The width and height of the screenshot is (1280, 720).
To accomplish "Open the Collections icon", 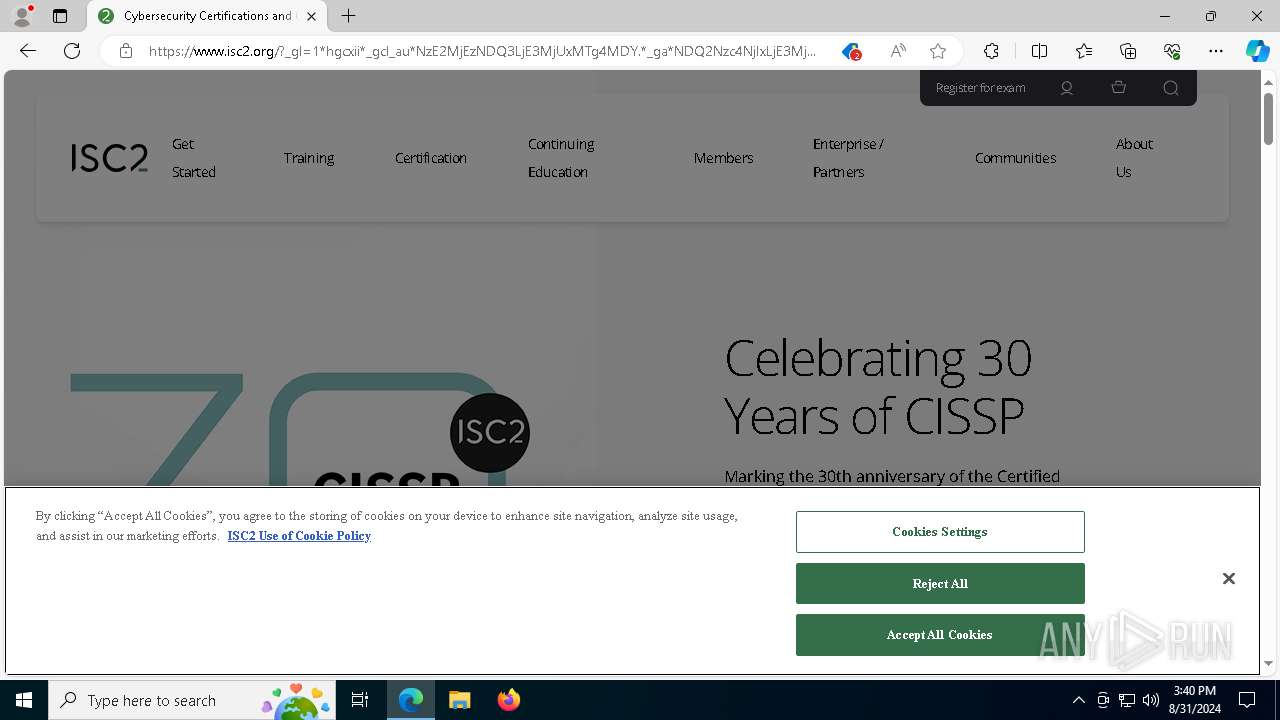I will [x=1128, y=51].
